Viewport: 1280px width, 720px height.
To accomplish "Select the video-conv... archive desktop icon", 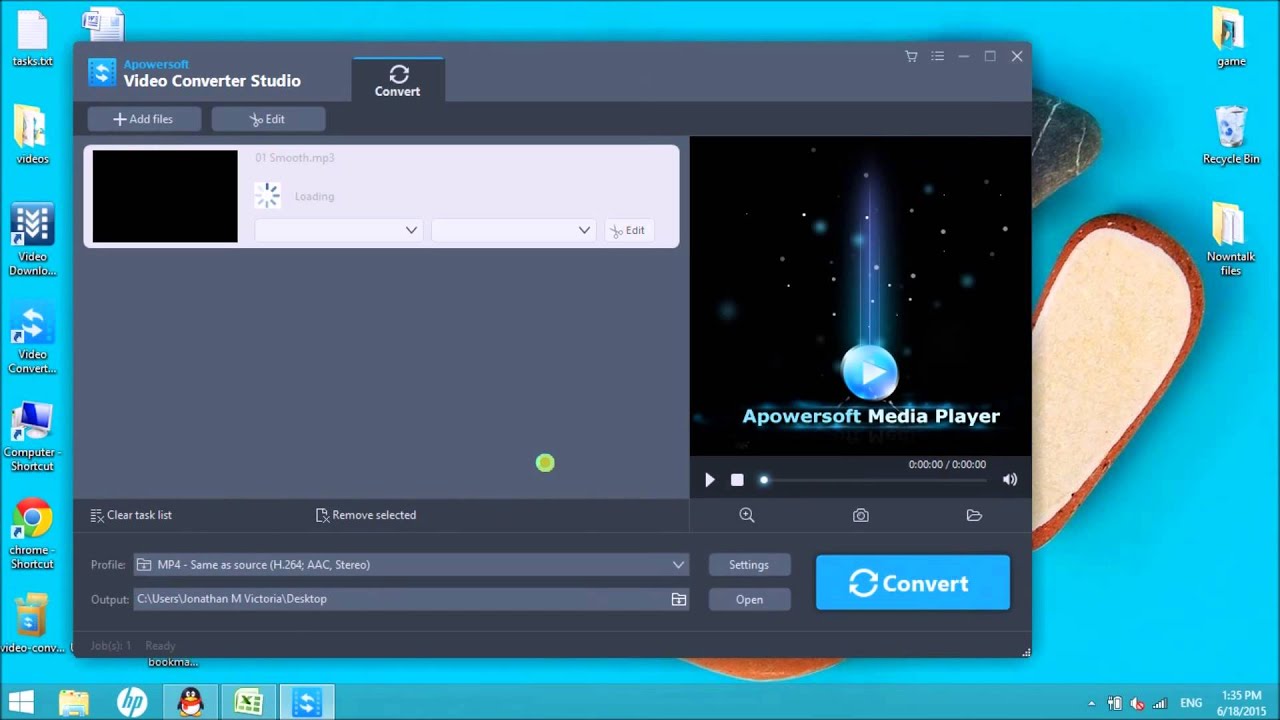I will 32,624.
